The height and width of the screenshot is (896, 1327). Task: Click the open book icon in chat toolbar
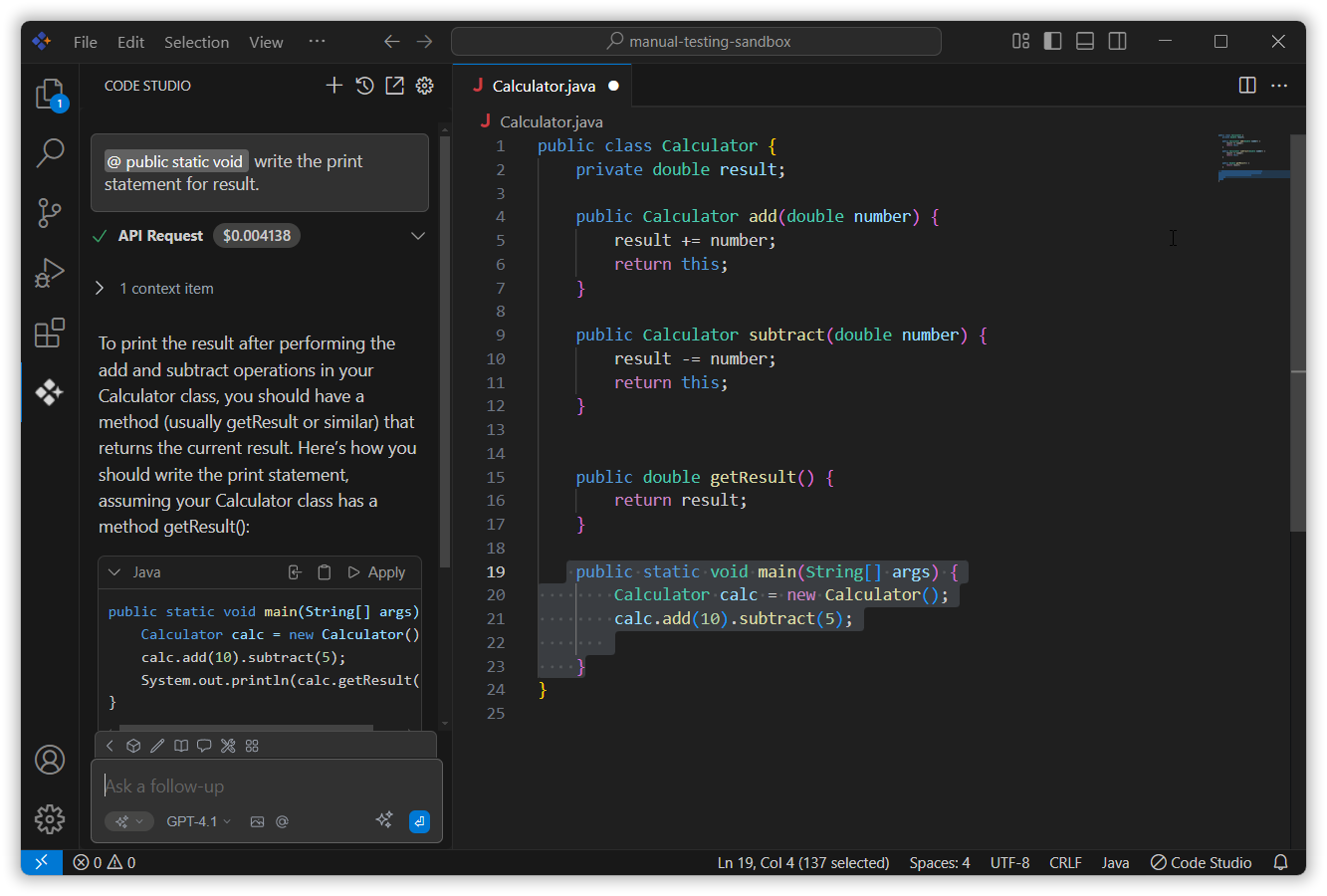(x=181, y=746)
